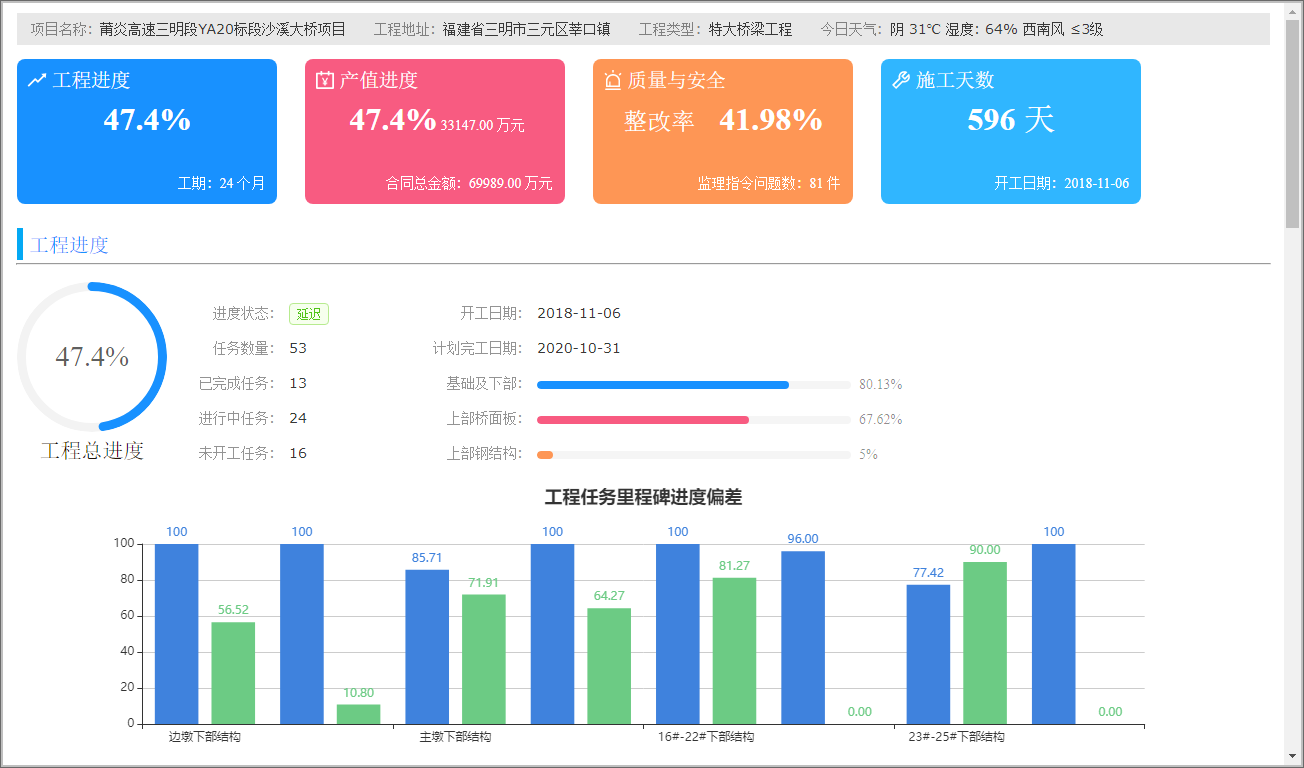Open the pink 产值进度 summary card
This screenshot has width=1304, height=768.
click(434, 131)
